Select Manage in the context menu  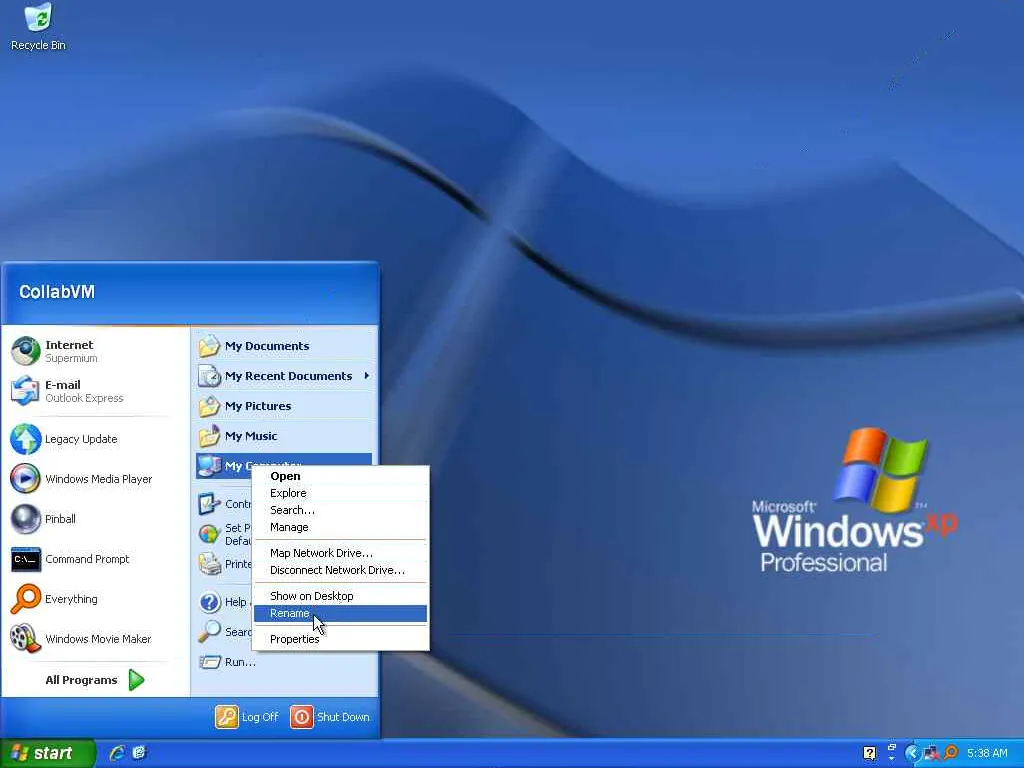point(340,527)
